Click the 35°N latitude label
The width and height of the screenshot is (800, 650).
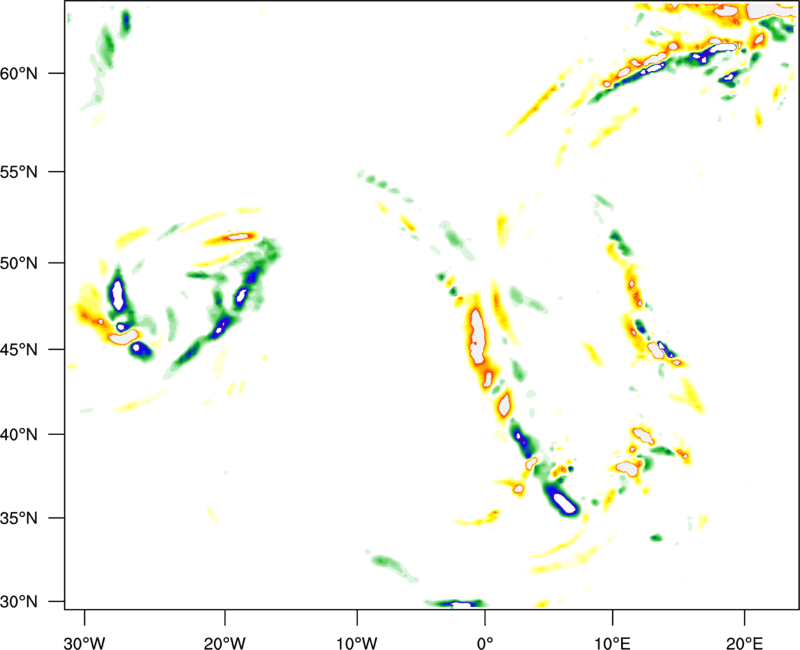19,518
